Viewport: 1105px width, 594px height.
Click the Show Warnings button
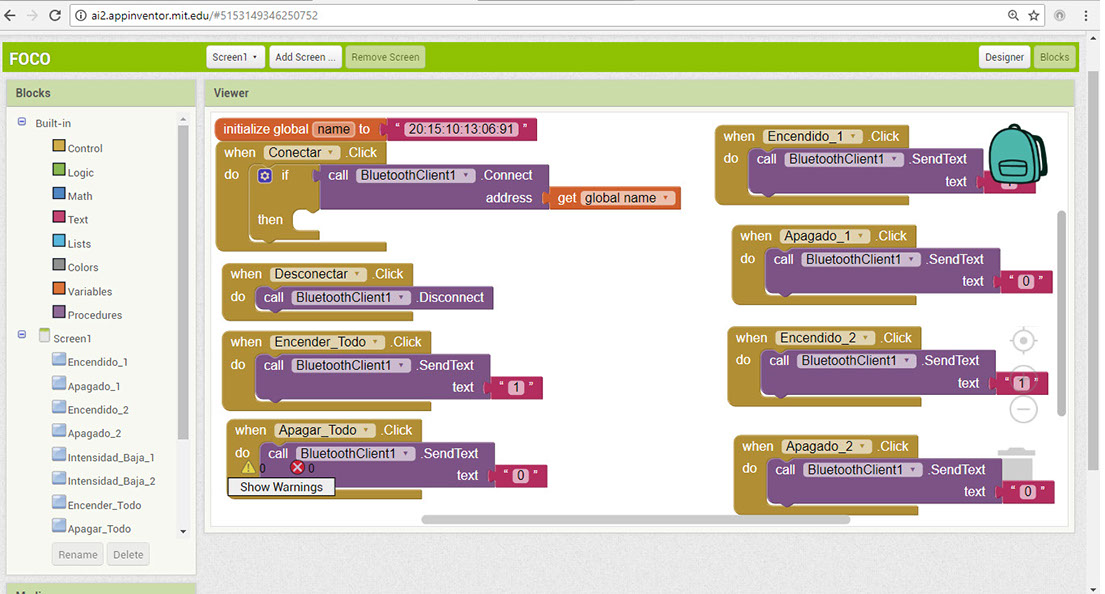(x=281, y=487)
